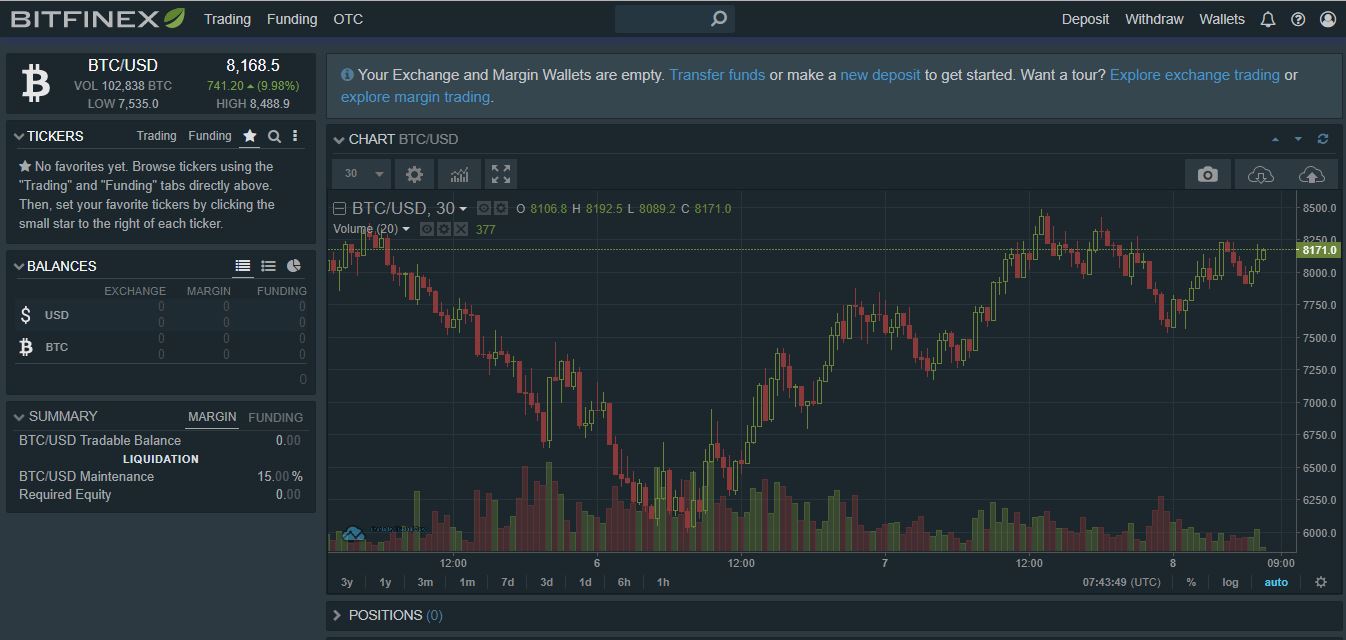Click Withdraw in the header
The height and width of the screenshot is (640, 1346).
[x=1154, y=19]
